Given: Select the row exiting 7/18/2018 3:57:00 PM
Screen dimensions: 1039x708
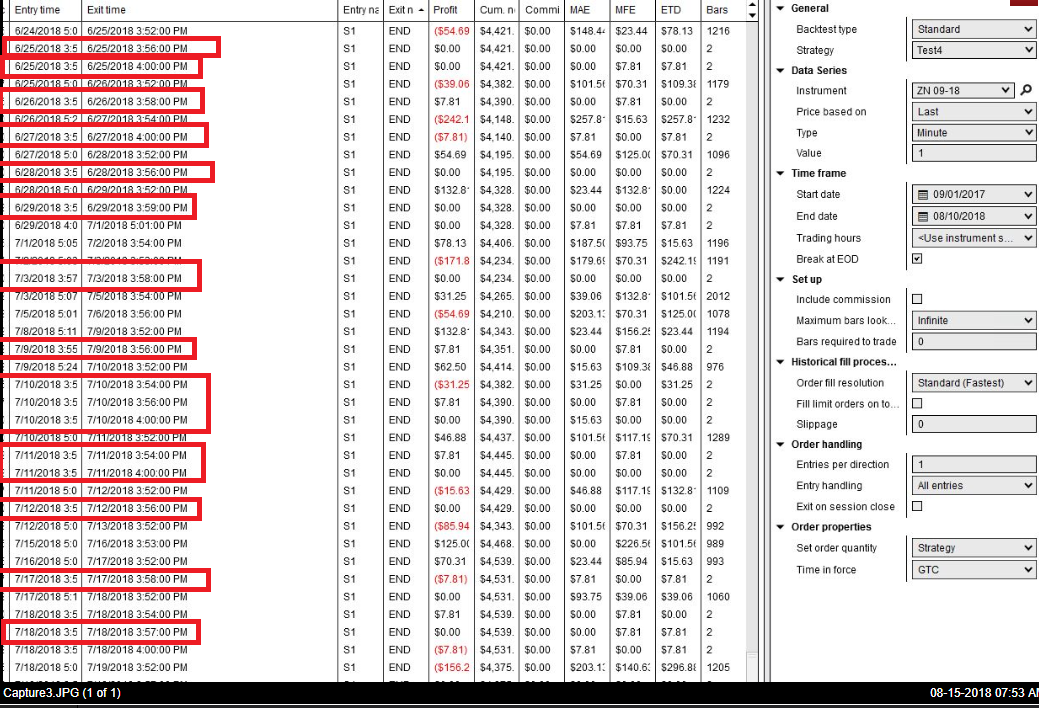Looking at the screenshot, I should (x=374, y=632).
